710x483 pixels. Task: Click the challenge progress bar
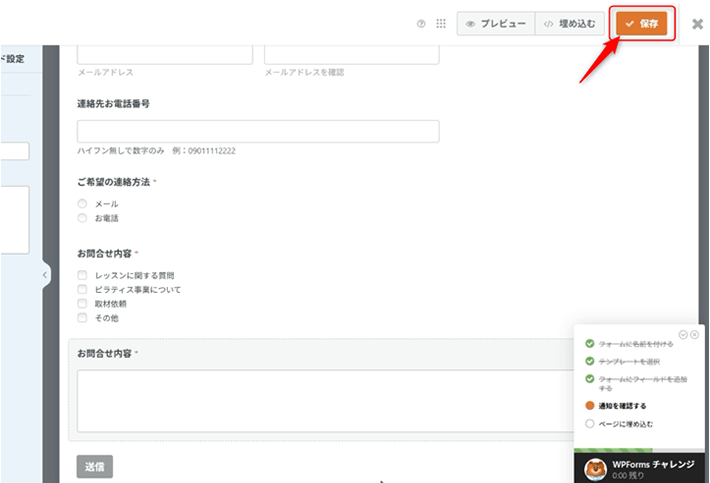click(639, 450)
